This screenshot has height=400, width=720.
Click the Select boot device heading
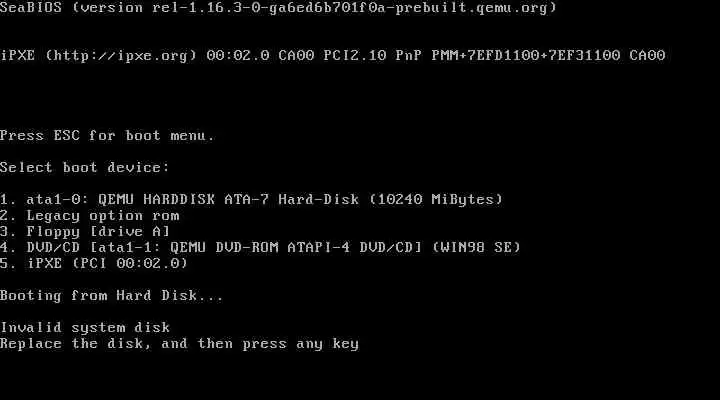pos(85,168)
